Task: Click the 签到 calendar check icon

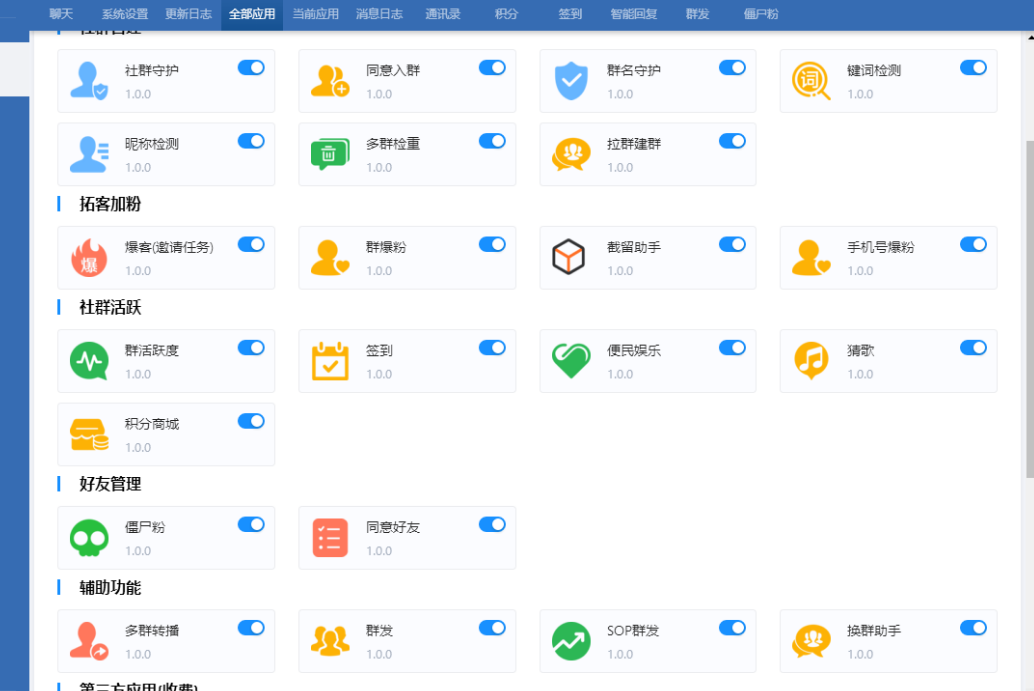Action: pos(329,361)
